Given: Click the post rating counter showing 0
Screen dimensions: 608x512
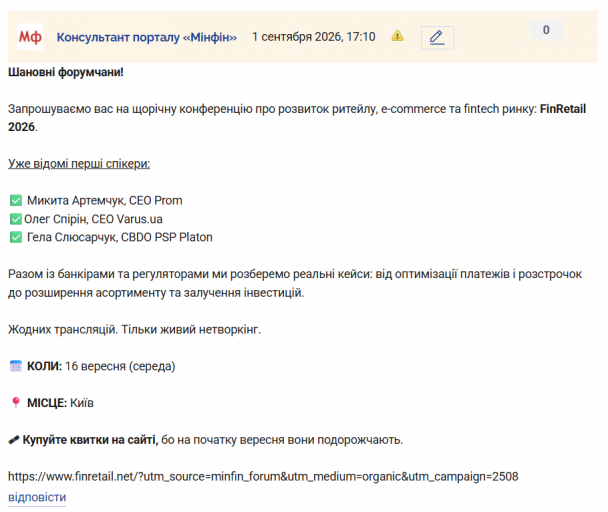Looking at the screenshot, I should 546,29.
